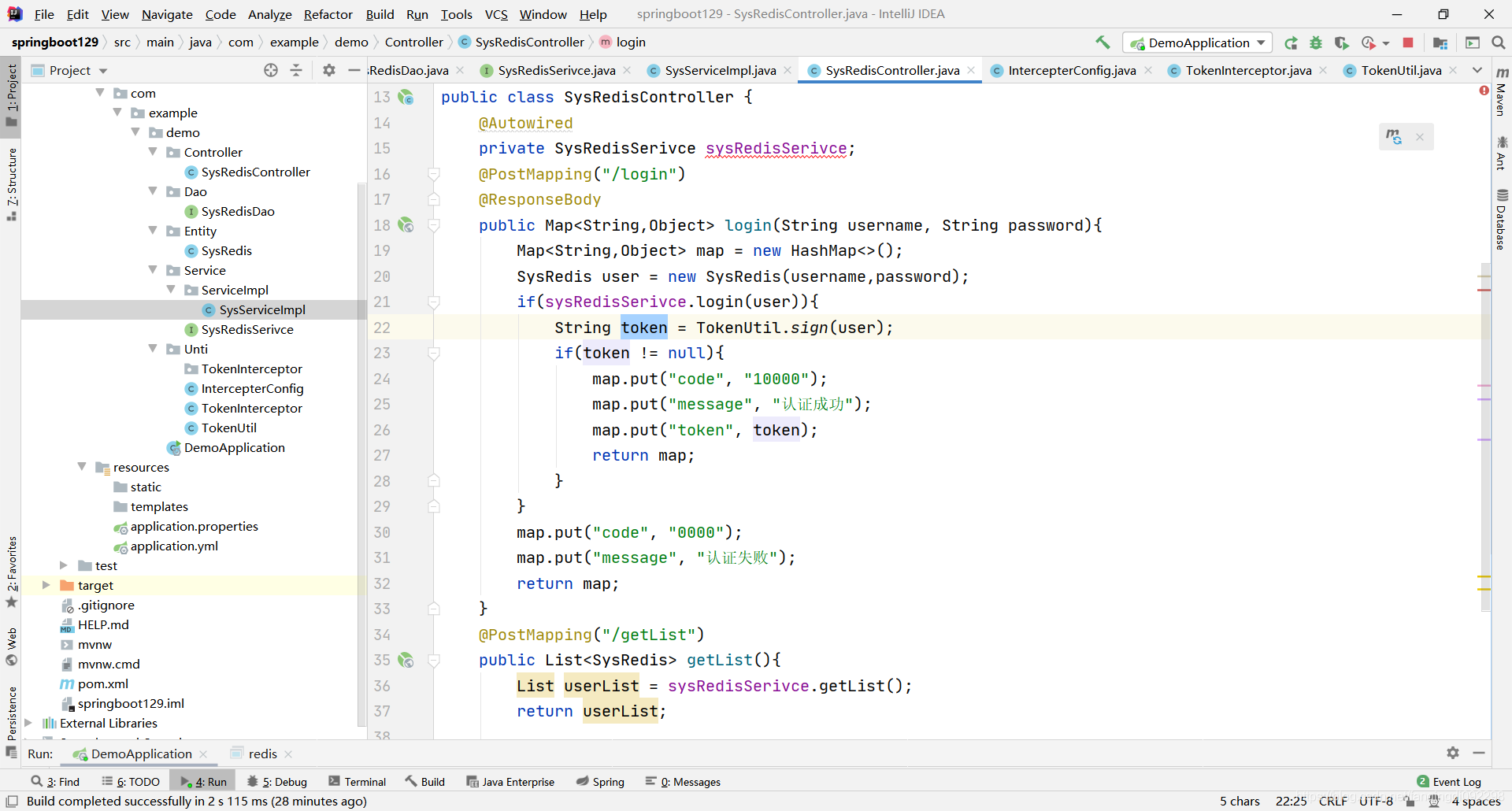Open the Spring tool window
Screen dimensions: 1512x811
coord(600,781)
